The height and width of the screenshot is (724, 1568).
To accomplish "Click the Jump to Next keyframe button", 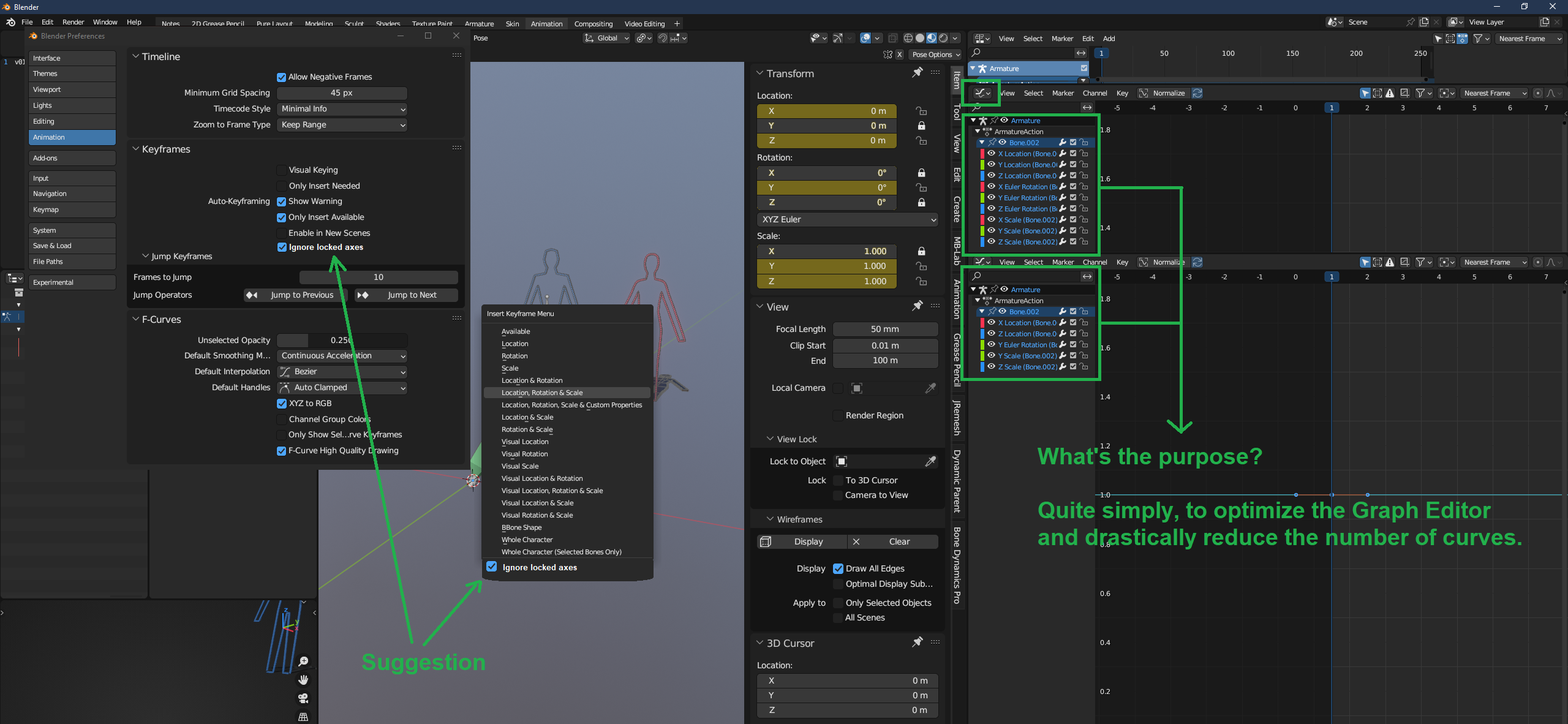I will coord(405,295).
